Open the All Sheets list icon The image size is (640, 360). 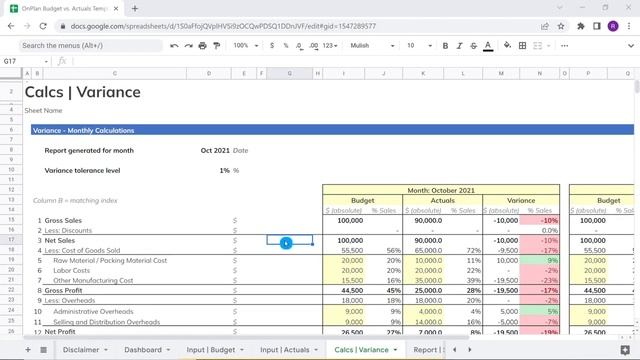click(x=43, y=350)
